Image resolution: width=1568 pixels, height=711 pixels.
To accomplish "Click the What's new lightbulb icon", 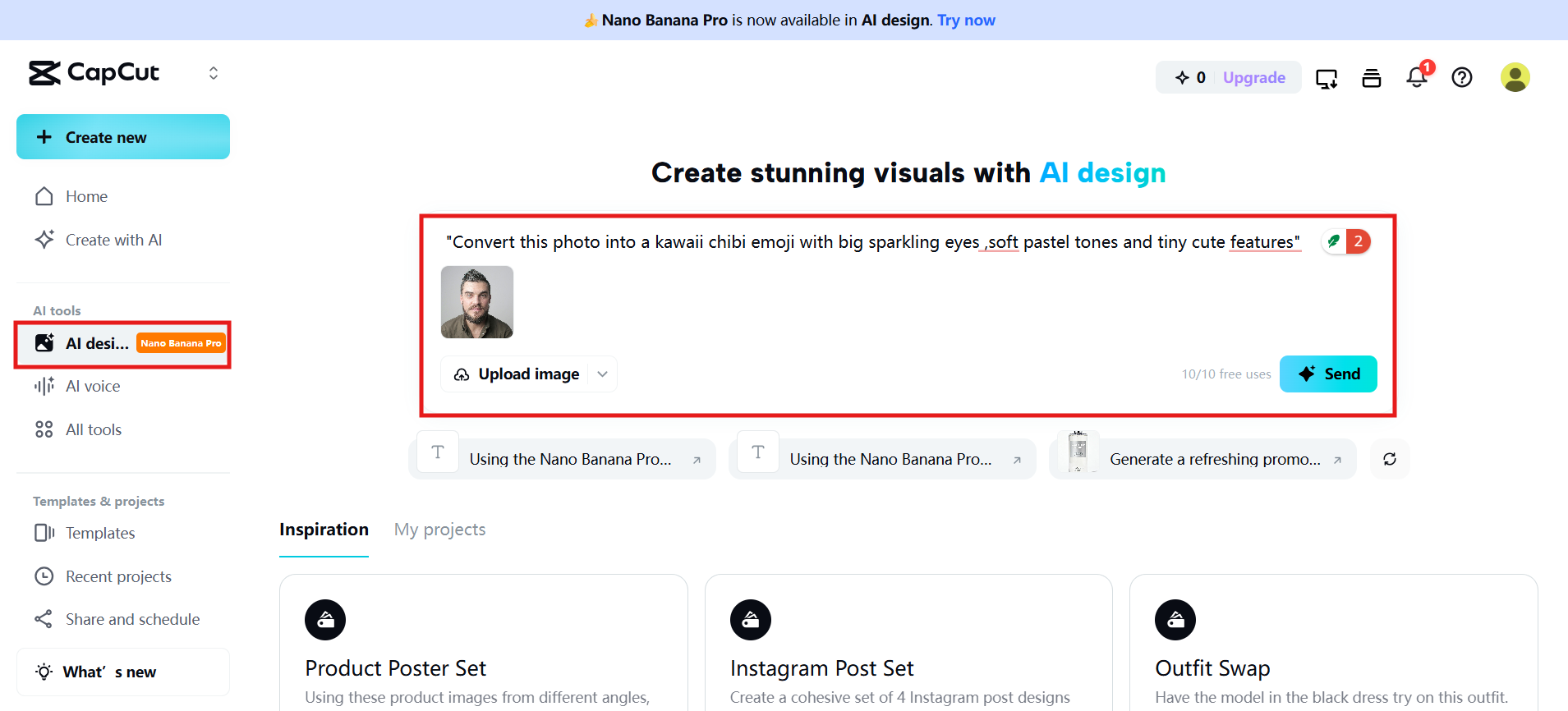I will pyautogui.click(x=44, y=672).
